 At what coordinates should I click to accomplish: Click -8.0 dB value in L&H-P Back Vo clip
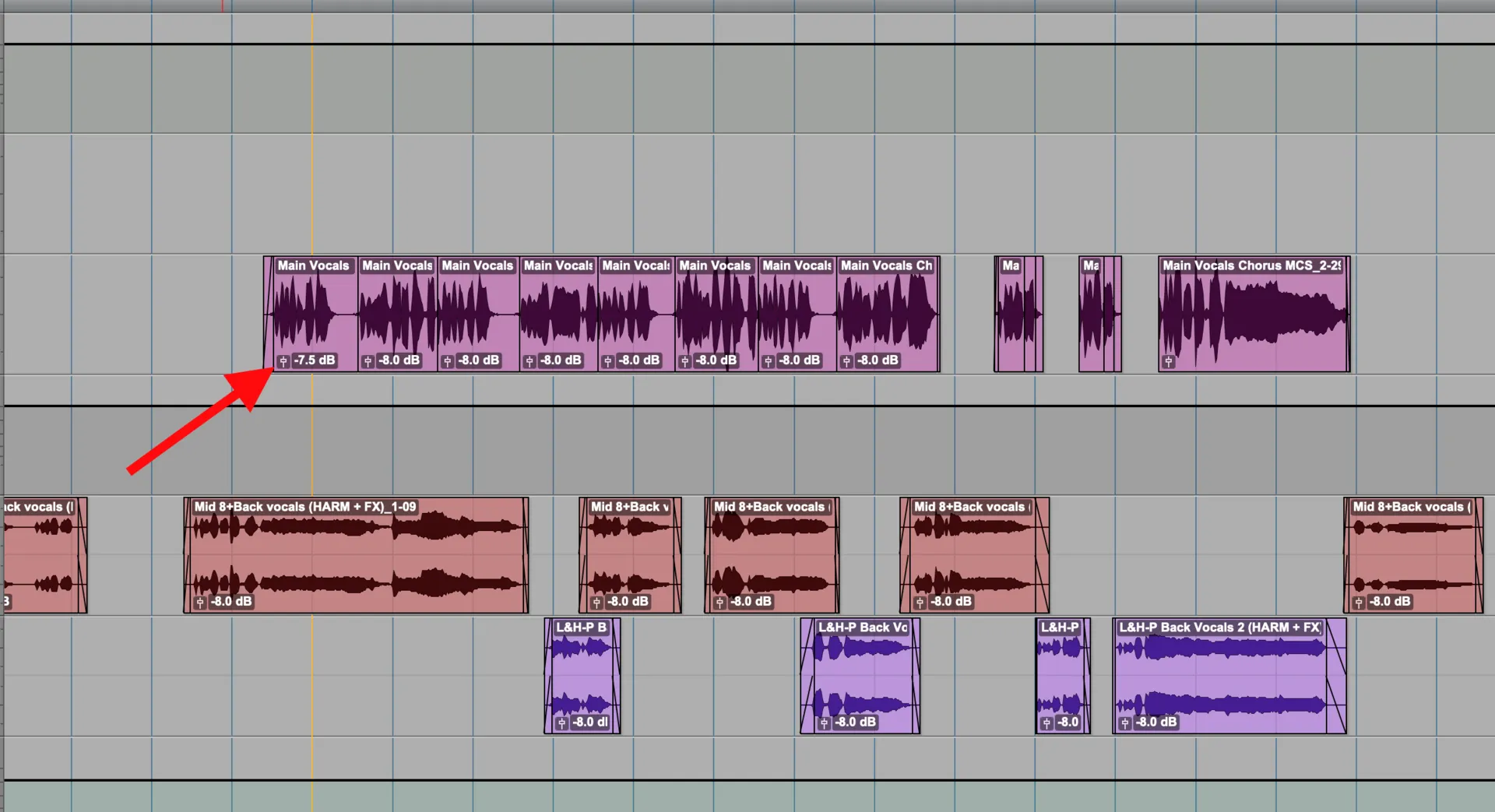coord(855,722)
